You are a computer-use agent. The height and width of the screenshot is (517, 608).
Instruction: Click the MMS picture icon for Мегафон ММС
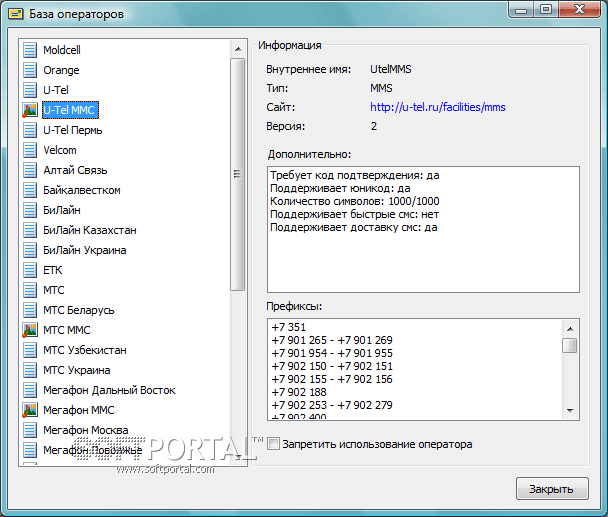click(x=30, y=410)
